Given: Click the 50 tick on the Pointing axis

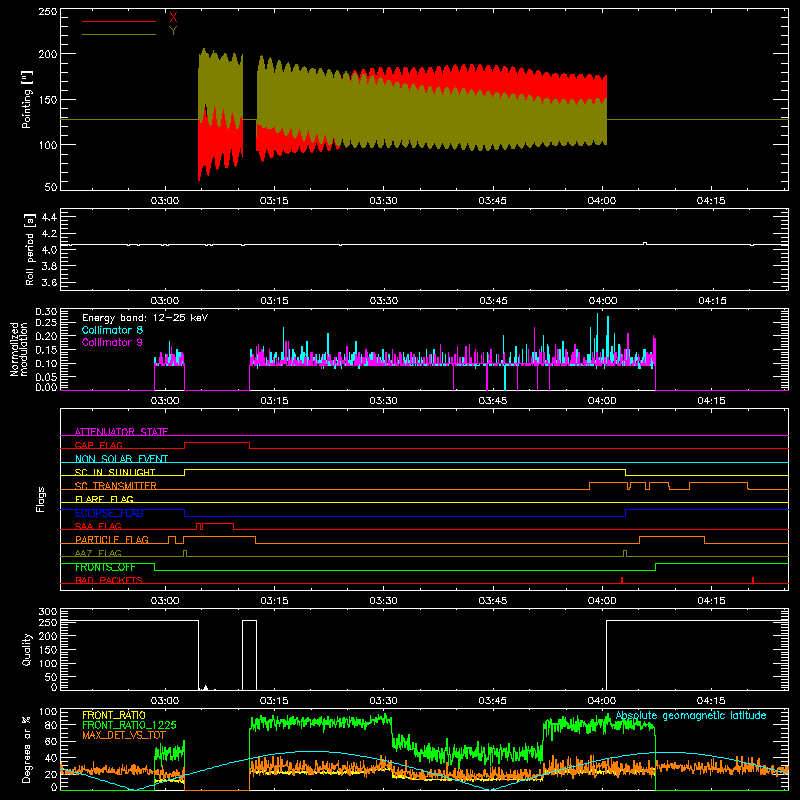Looking at the screenshot, I should [51, 187].
